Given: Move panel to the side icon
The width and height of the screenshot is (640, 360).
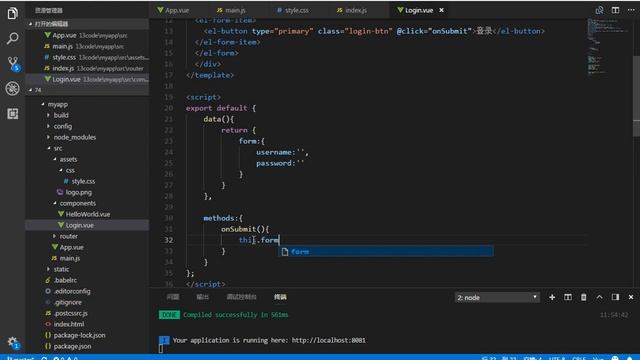Looking at the screenshot, I should 615,297.
